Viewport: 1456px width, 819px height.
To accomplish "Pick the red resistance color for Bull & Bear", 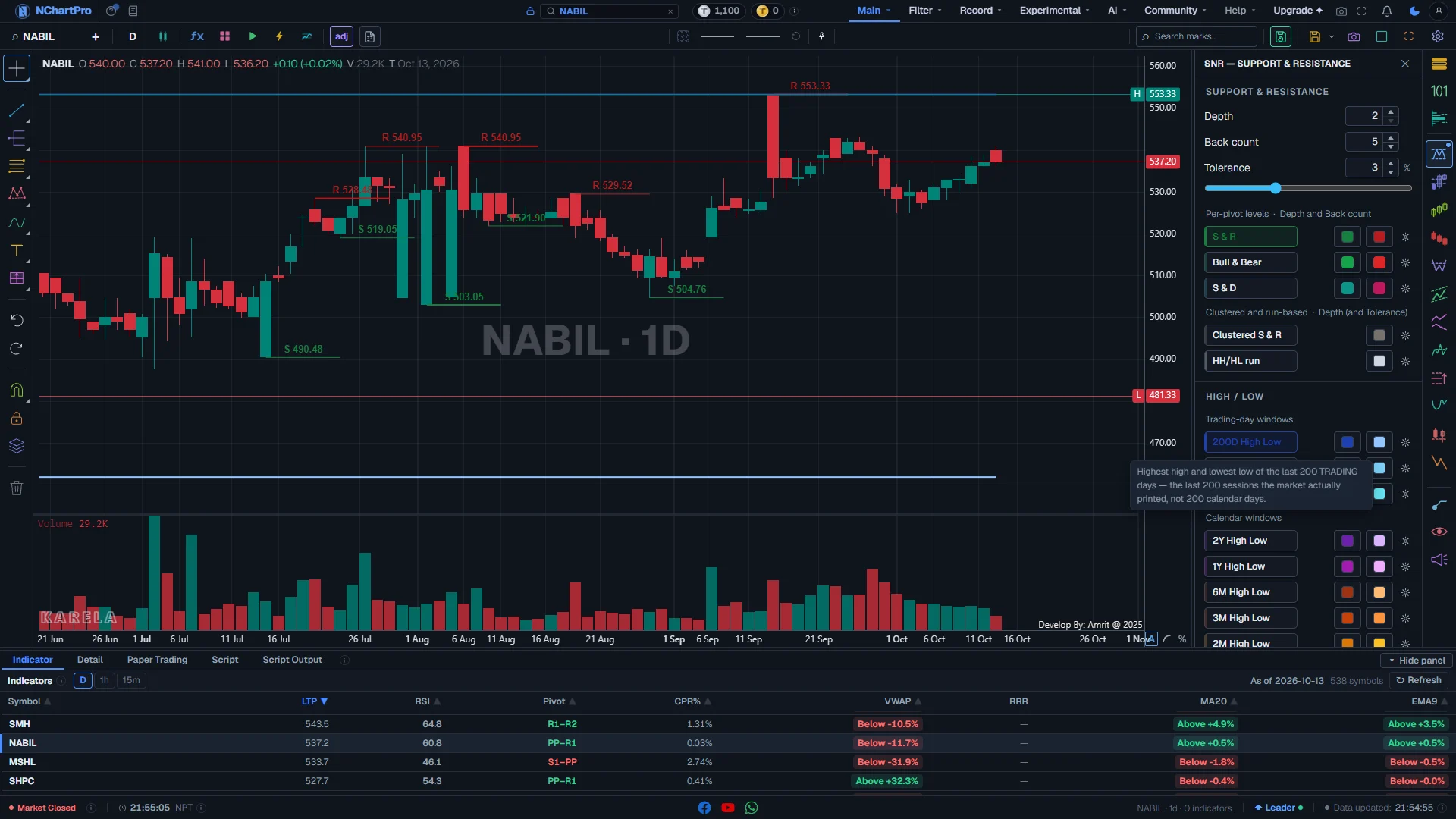I will click(x=1379, y=262).
